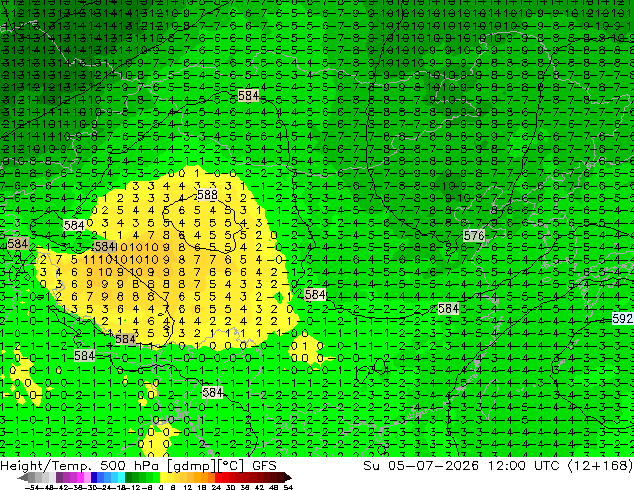Click the 588 height contour label
634x490 pixels.
click(207, 195)
